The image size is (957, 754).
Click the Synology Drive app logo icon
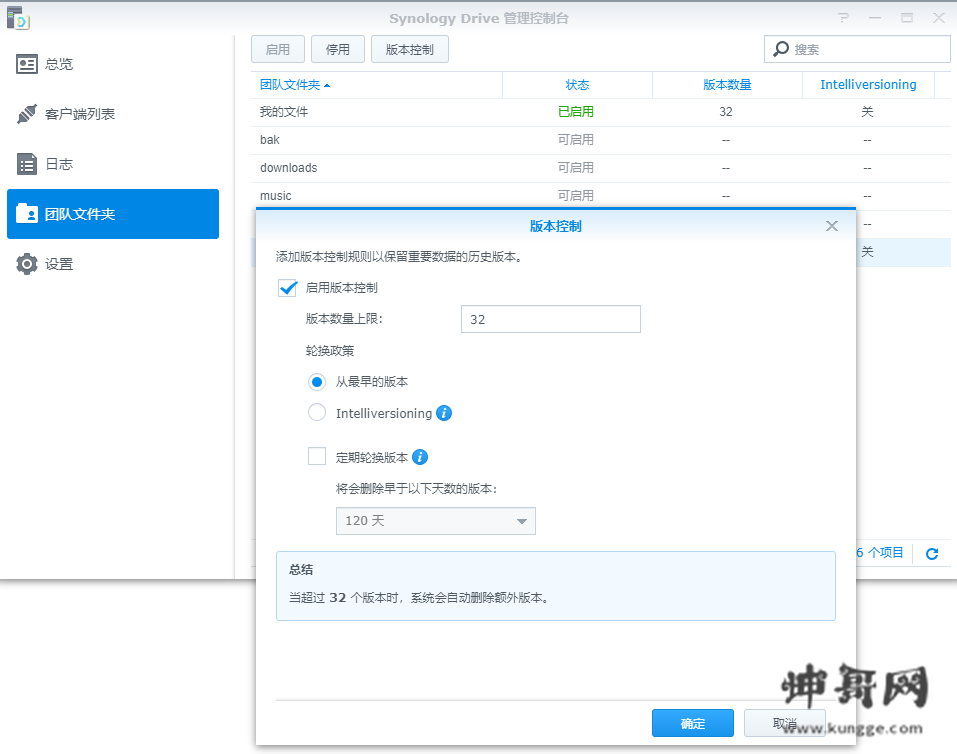coord(18,18)
